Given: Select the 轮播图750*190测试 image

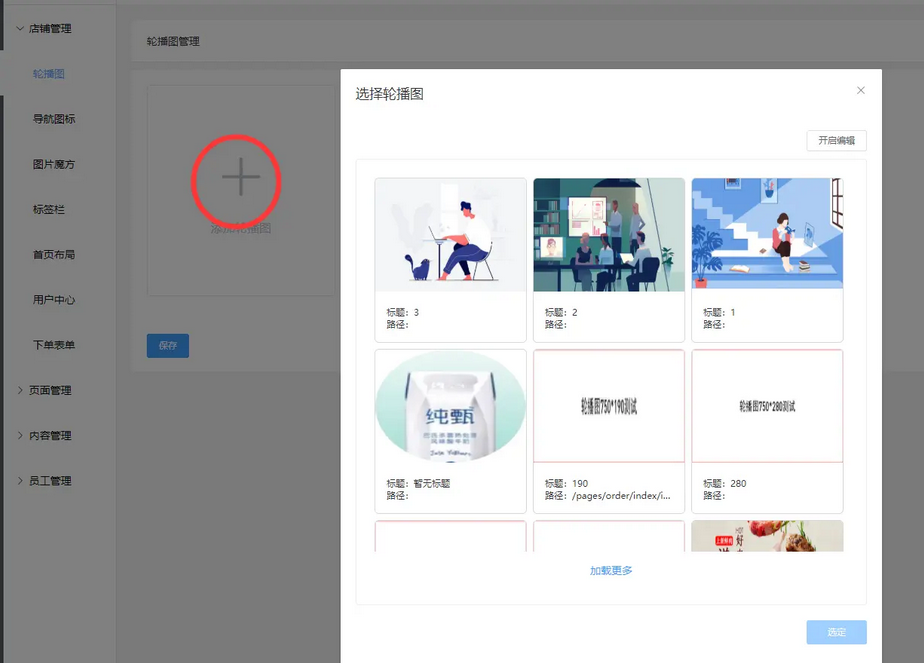Looking at the screenshot, I should [x=608, y=406].
